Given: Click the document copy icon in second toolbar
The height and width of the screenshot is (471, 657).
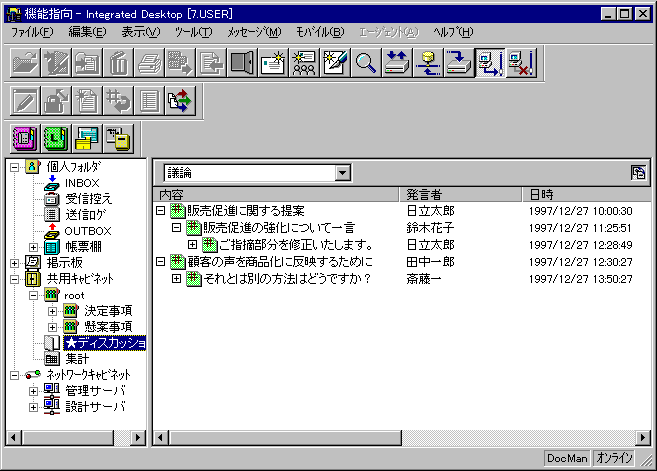Looking at the screenshot, I should coord(87,101).
